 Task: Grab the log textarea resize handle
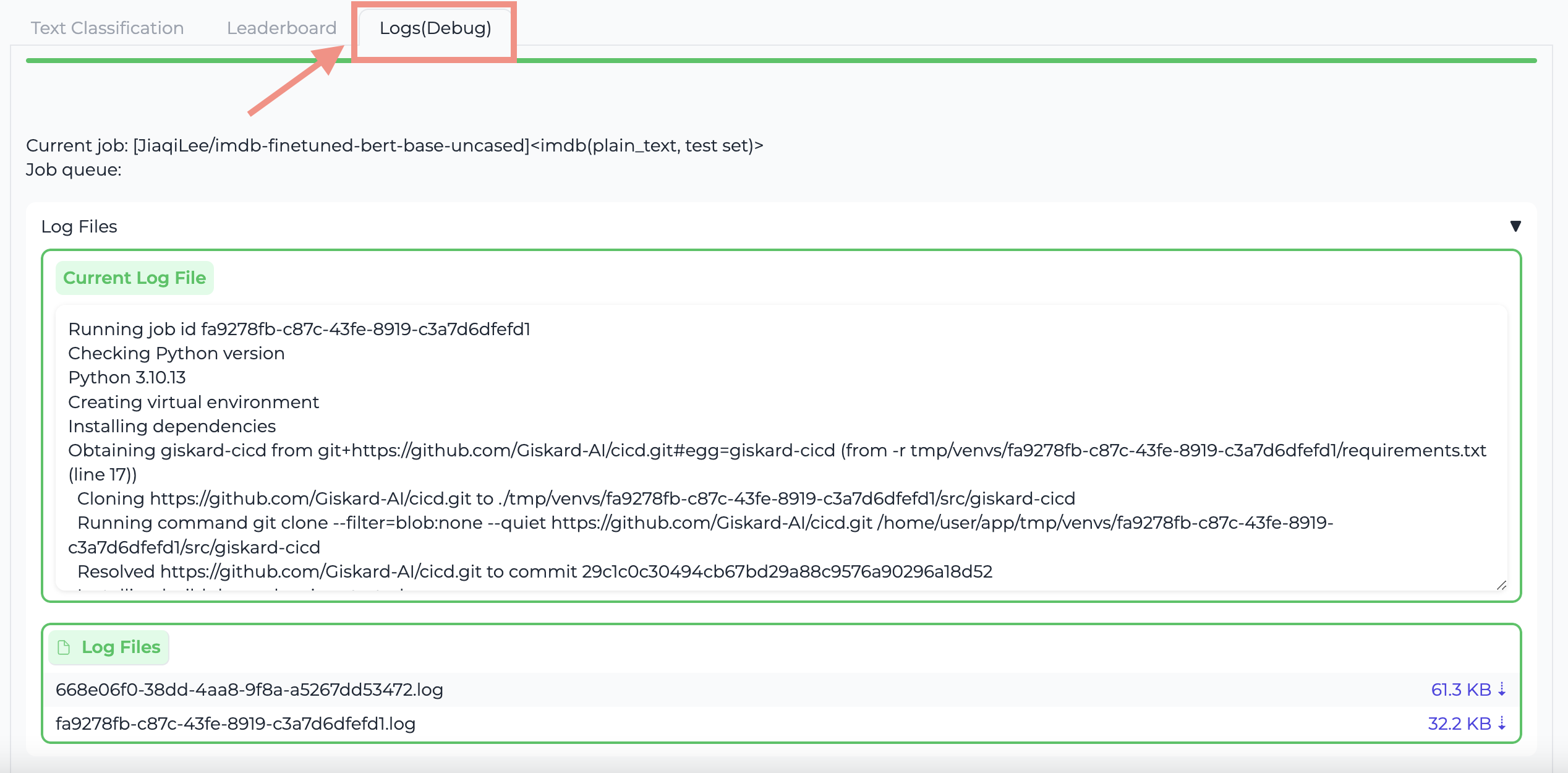tap(1501, 585)
